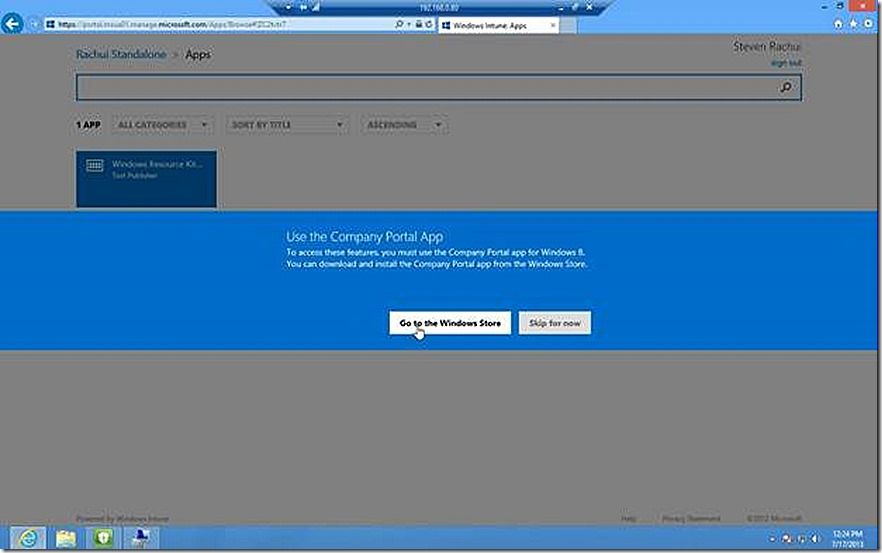The height and width of the screenshot is (553, 882).
Task: Open the browser Home icon
Action: point(838,24)
